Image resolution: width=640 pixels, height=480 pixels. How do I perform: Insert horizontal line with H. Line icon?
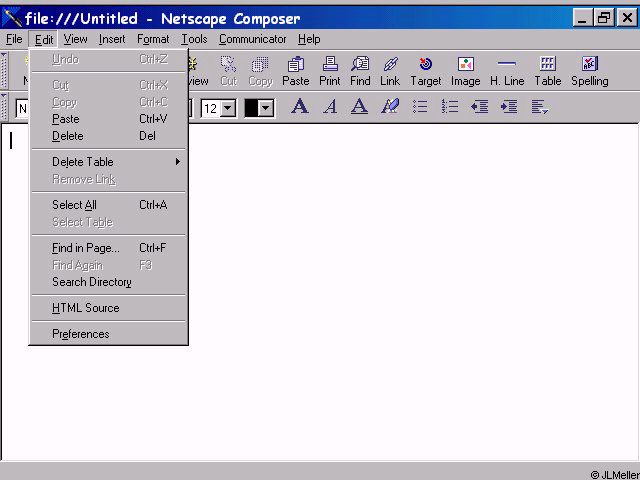click(507, 71)
